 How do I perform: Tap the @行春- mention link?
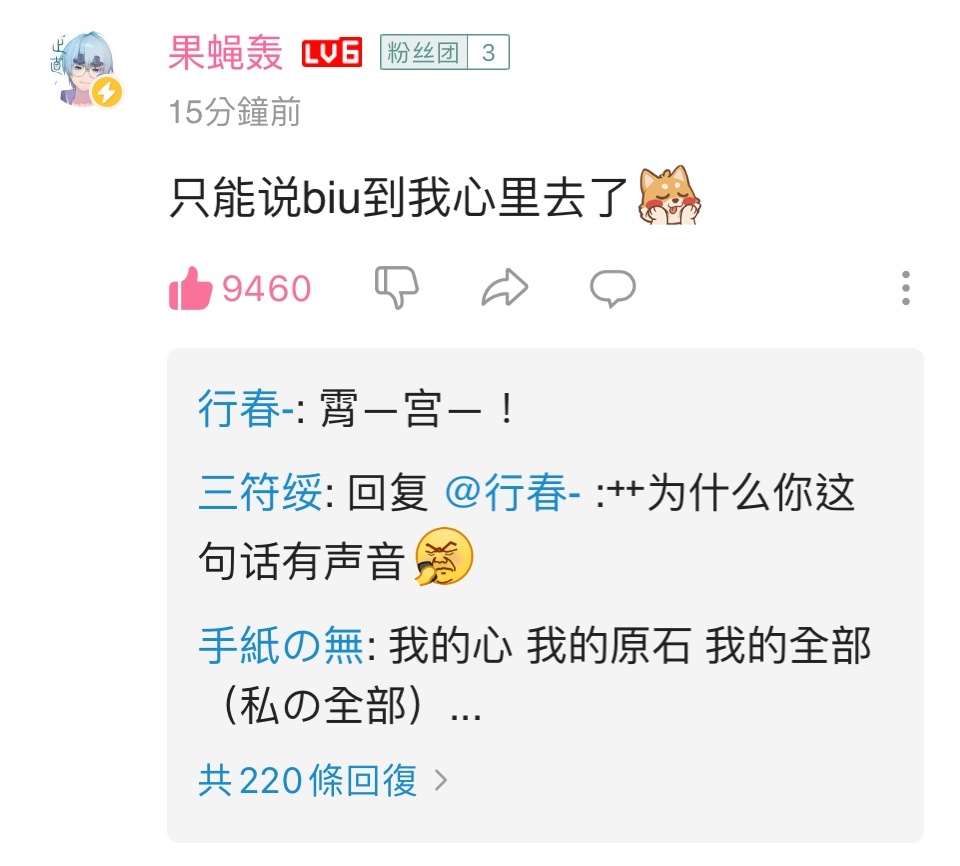(x=513, y=492)
